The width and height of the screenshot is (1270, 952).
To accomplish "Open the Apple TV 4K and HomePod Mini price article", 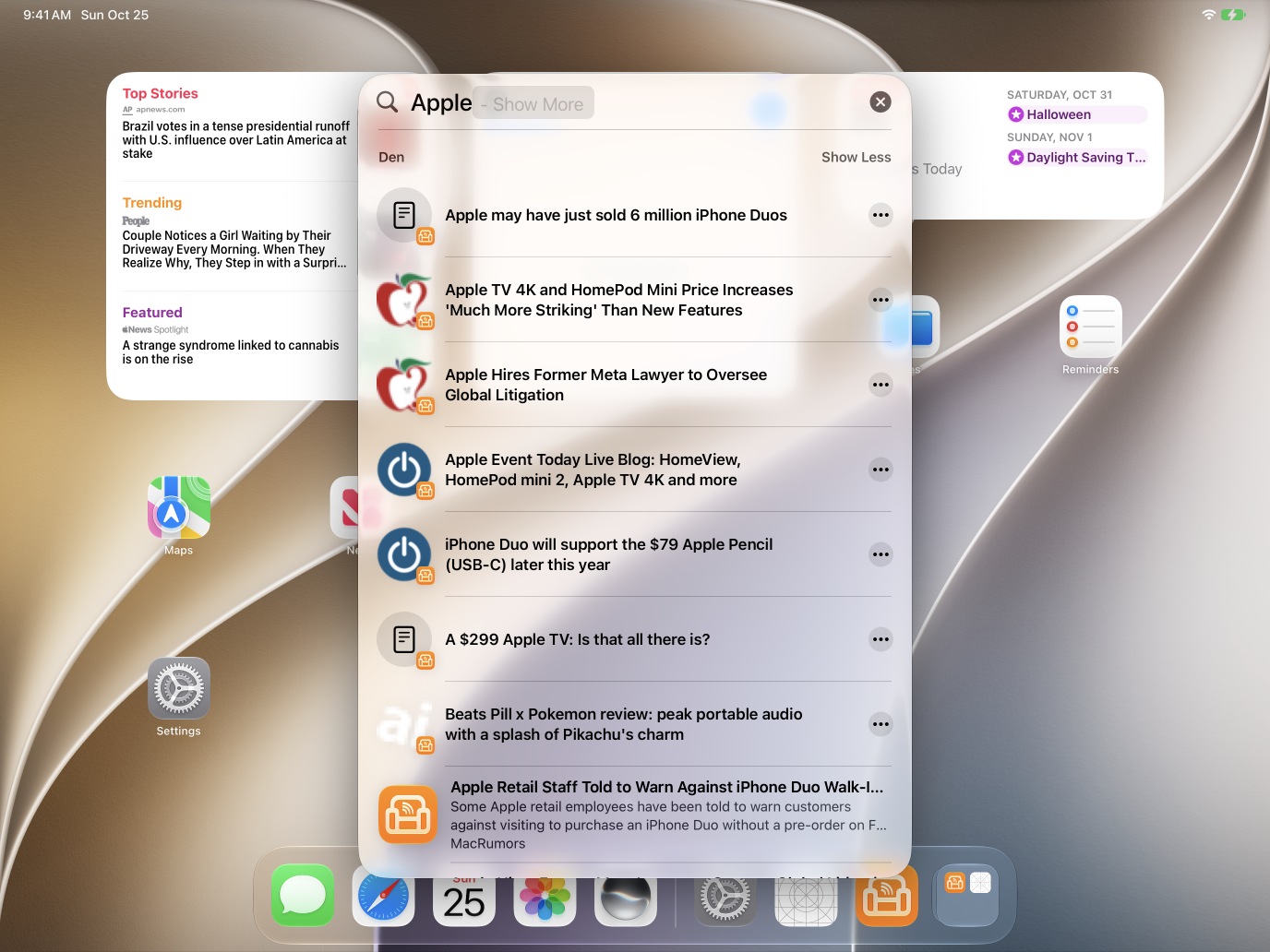I will click(x=618, y=300).
